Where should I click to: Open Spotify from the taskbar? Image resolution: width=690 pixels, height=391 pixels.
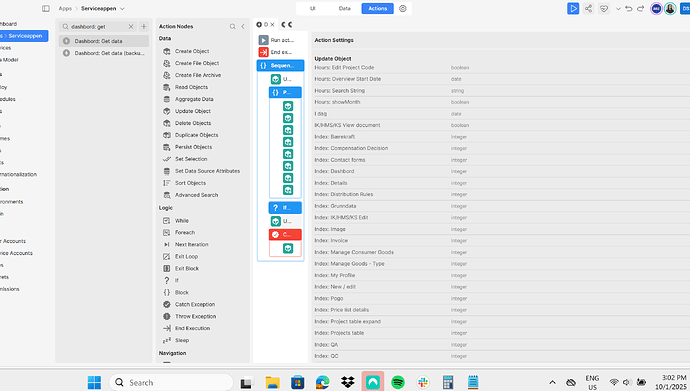pos(398,382)
